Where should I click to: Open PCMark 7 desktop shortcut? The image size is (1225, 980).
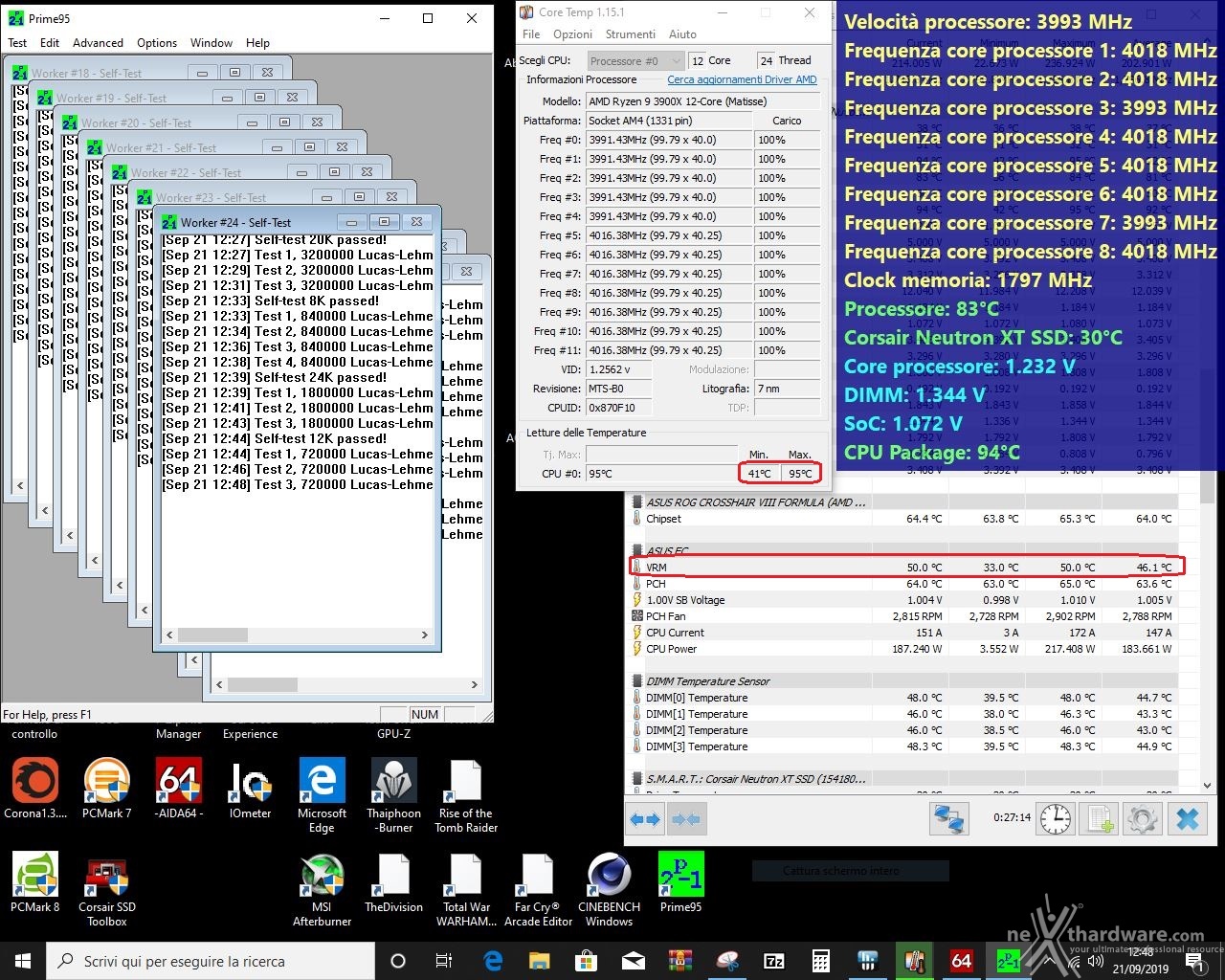[x=106, y=789]
